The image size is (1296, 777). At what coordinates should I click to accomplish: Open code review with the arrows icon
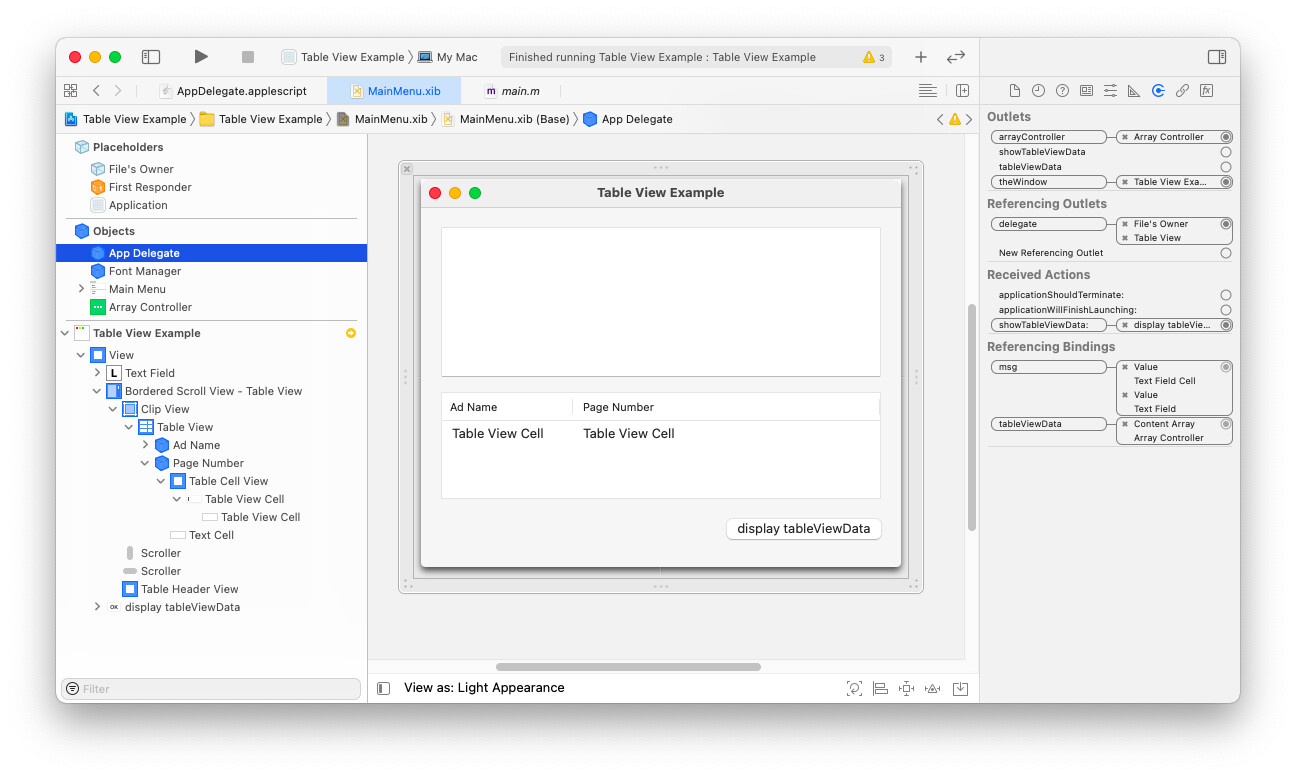coord(956,57)
